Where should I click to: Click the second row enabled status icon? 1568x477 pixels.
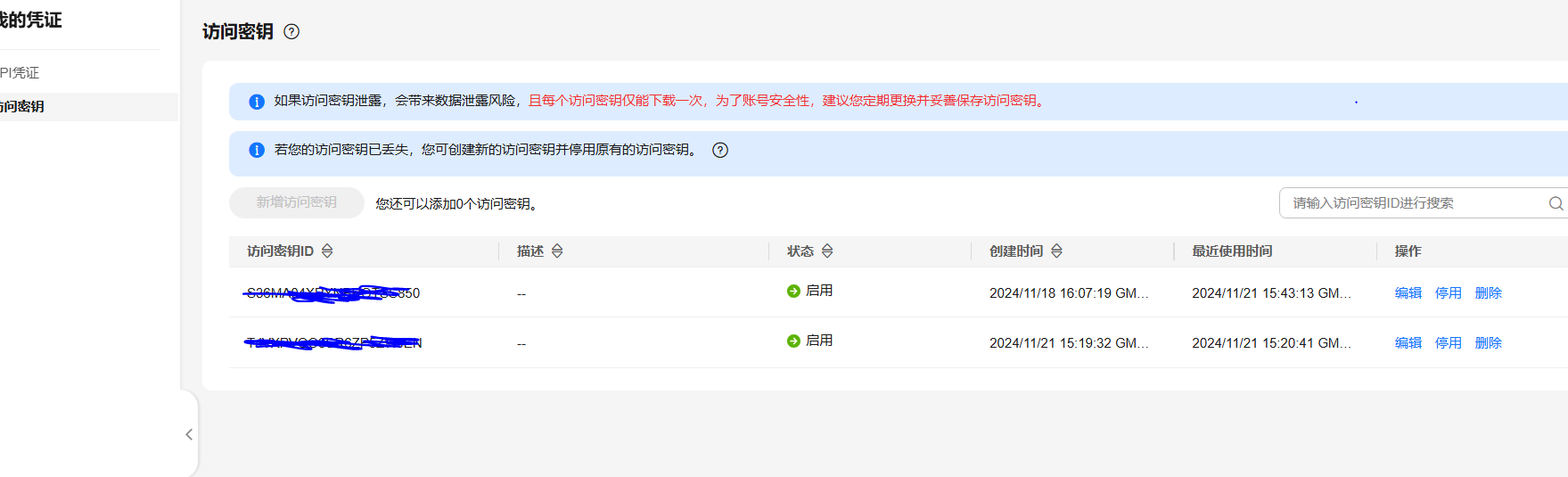tap(793, 341)
